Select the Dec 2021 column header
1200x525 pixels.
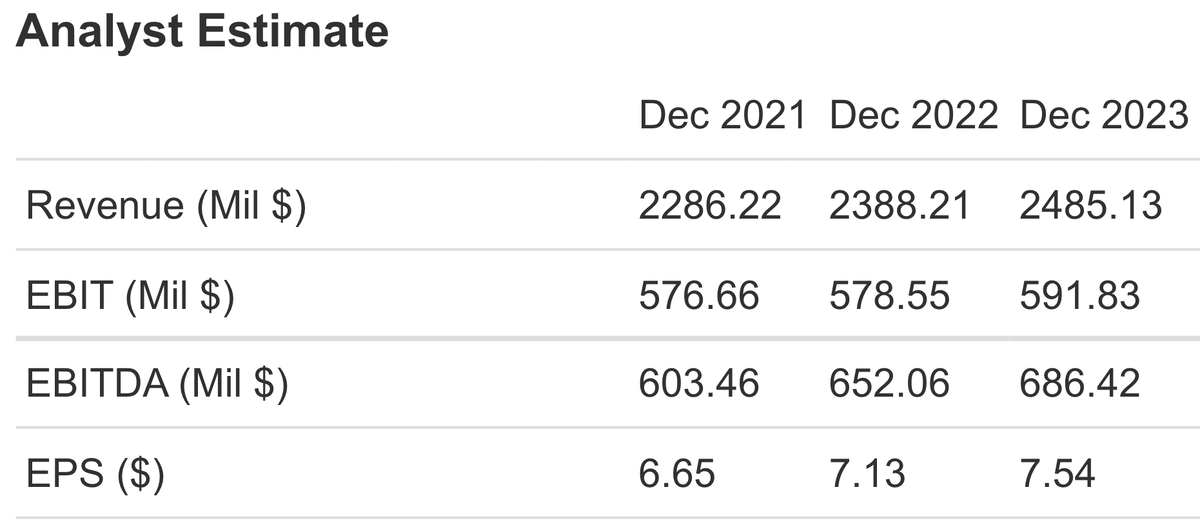pyautogui.click(x=723, y=116)
